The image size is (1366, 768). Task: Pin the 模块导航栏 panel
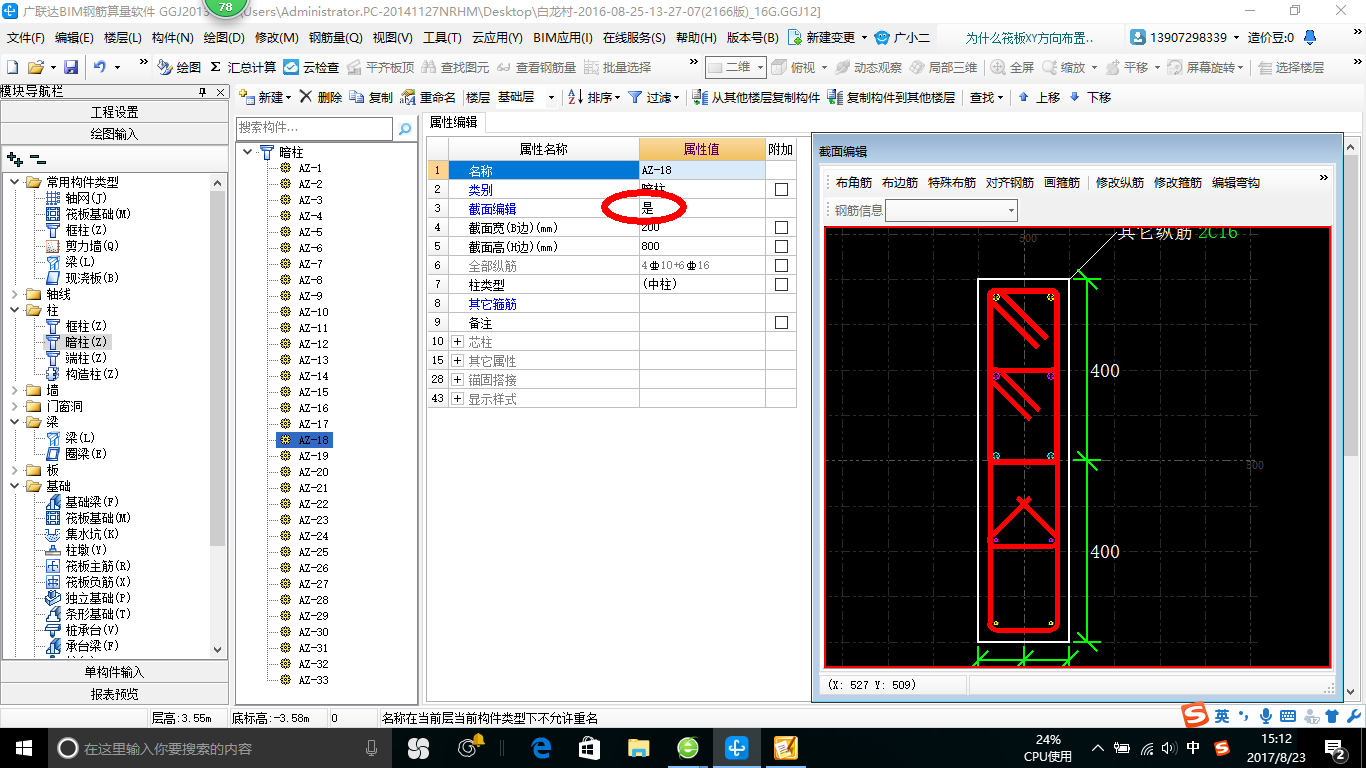pos(202,91)
